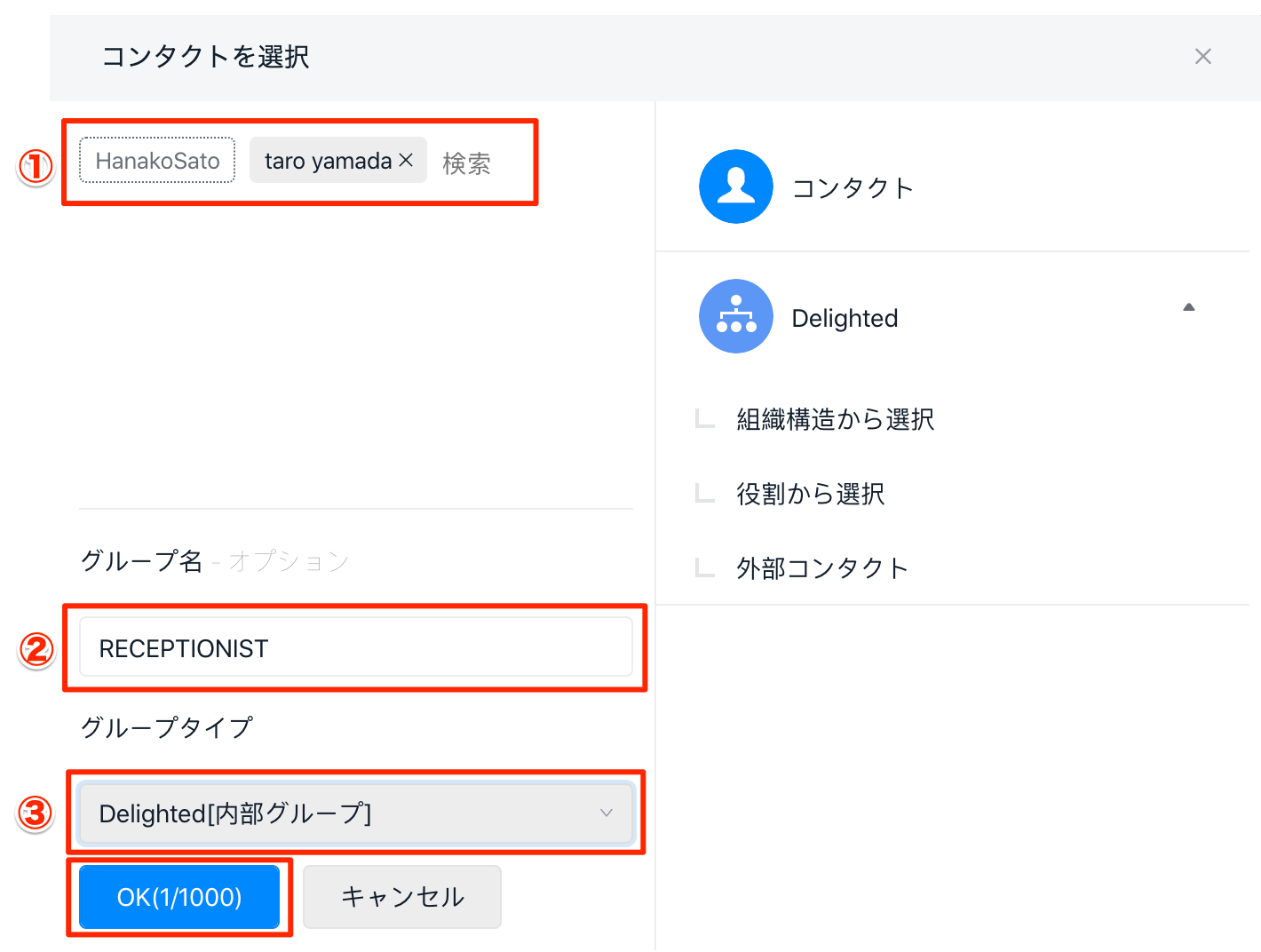Click the キャンセル button
Image resolution: width=1261 pixels, height=952 pixels.
click(x=402, y=897)
